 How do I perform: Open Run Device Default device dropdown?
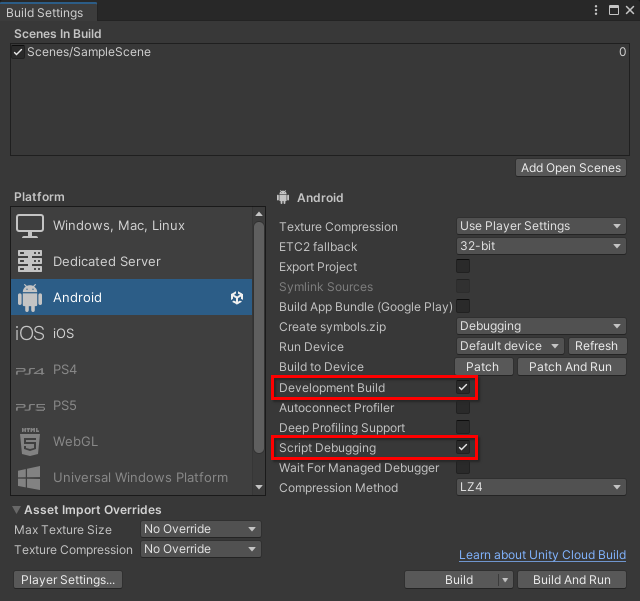510,346
